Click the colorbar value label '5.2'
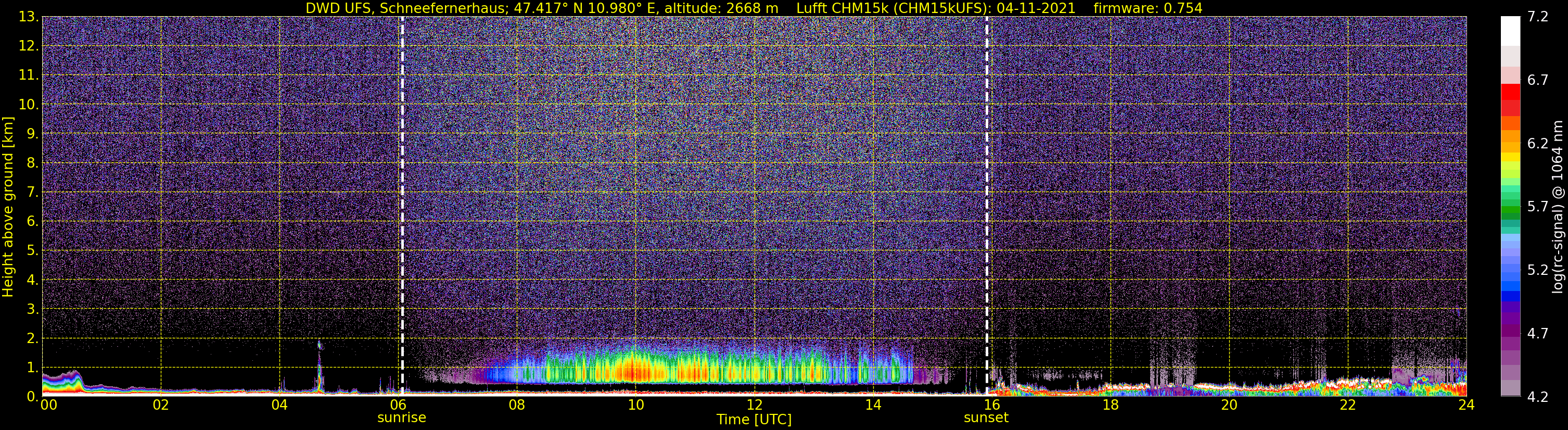 click(x=1538, y=270)
